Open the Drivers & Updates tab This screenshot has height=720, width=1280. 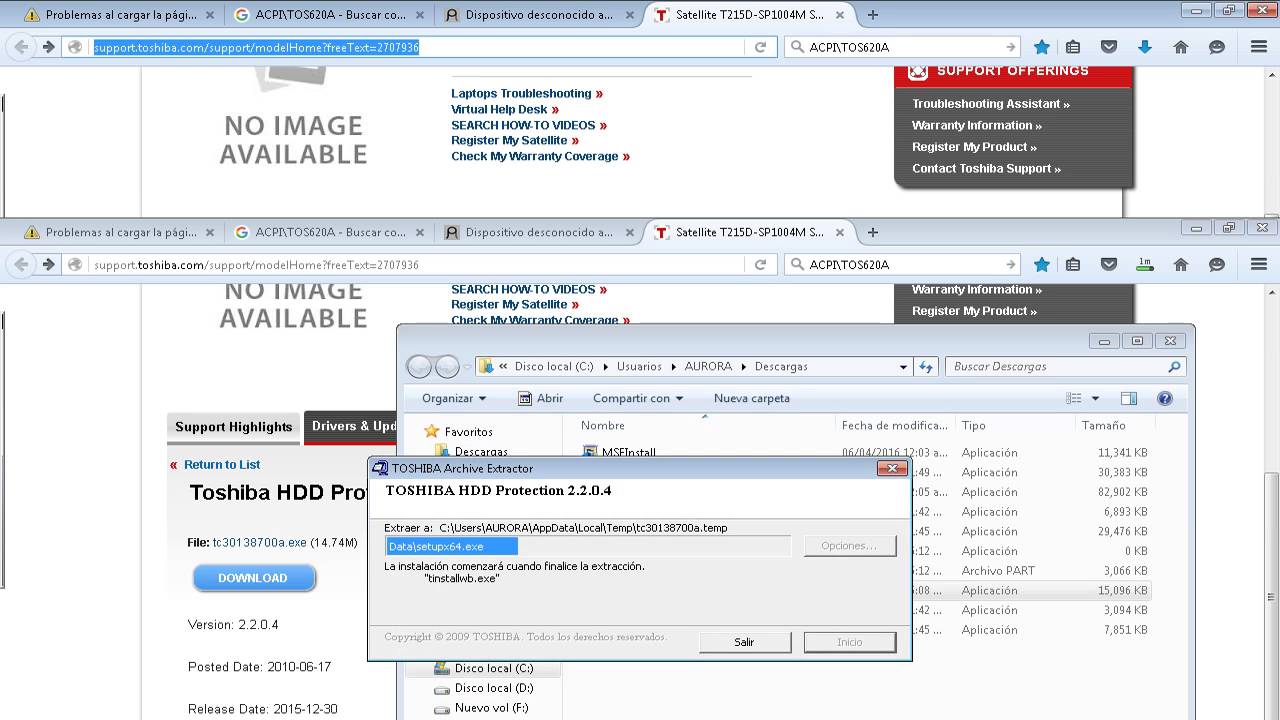351,427
